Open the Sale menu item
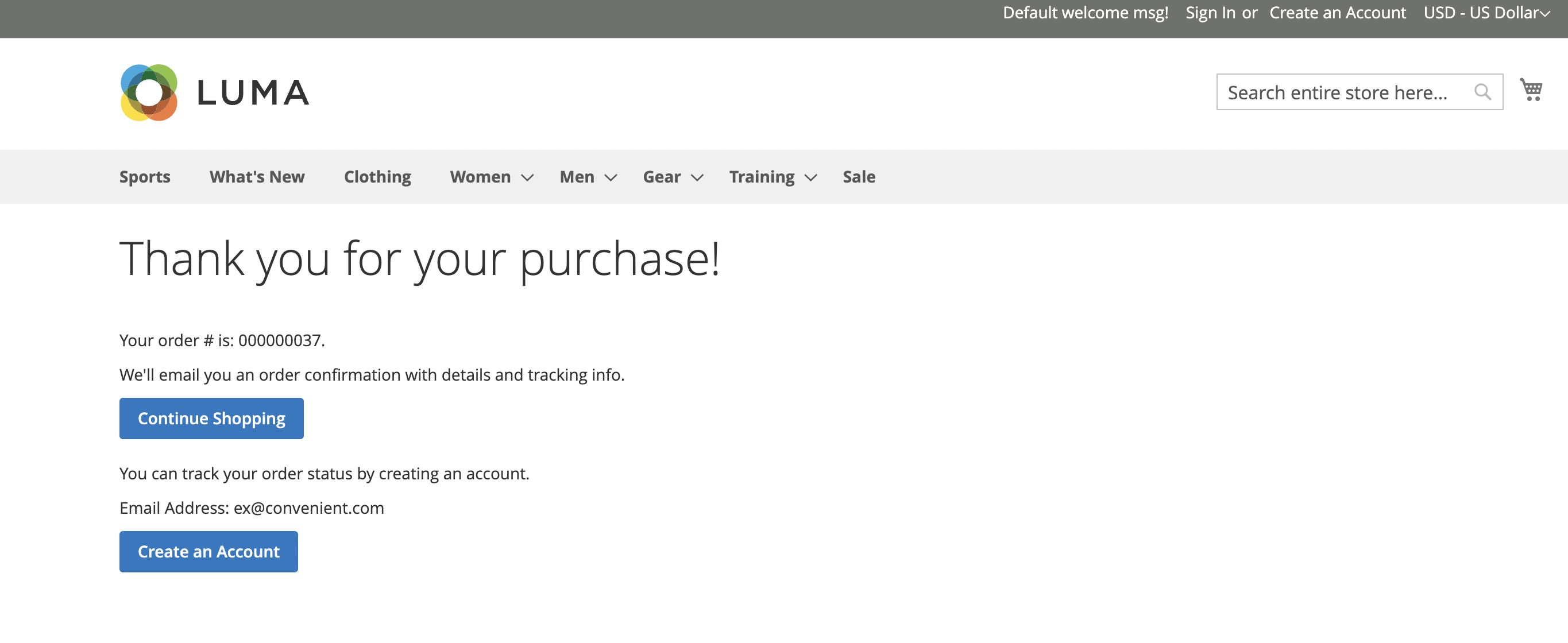This screenshot has height=643, width=1568. click(859, 177)
